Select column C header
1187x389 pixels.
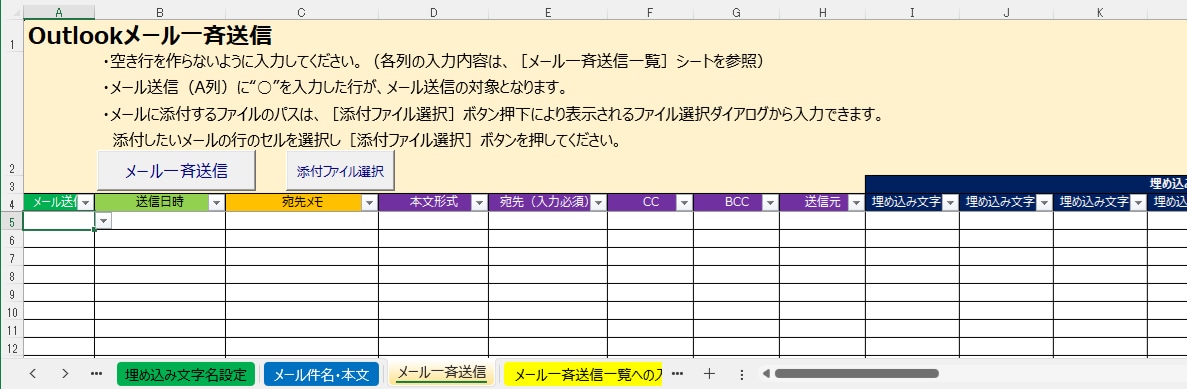point(302,12)
